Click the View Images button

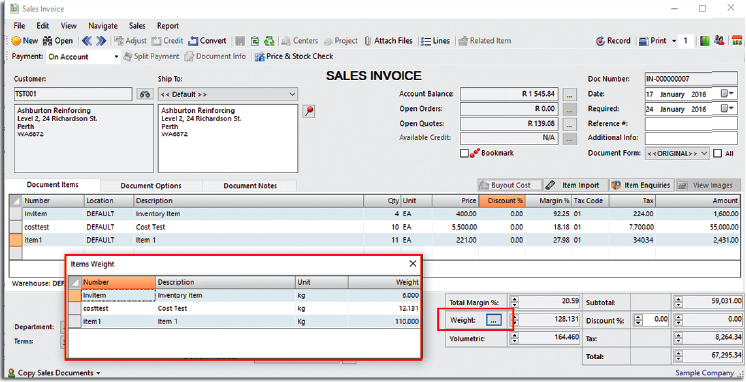708,185
